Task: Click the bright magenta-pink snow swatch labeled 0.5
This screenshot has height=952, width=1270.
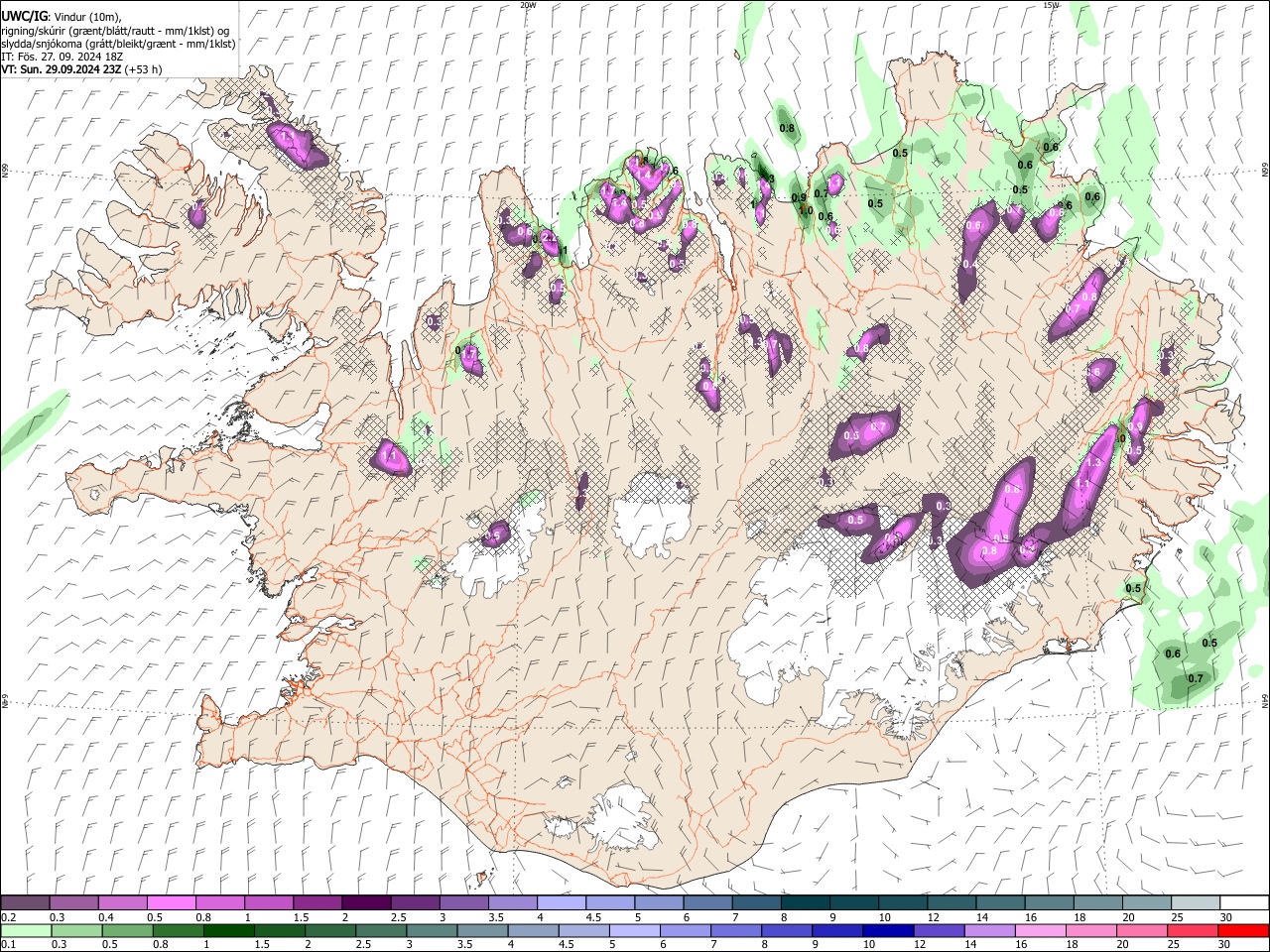Action: pos(171,902)
